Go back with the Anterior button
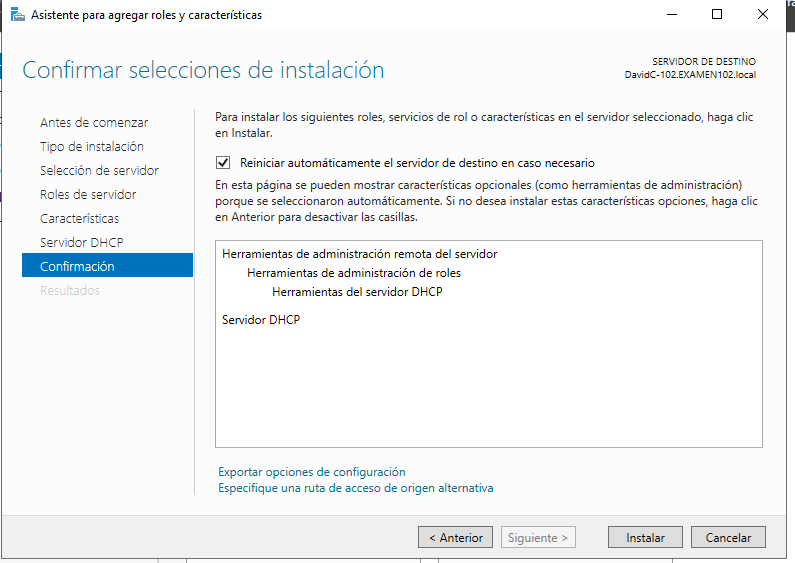The width and height of the screenshot is (795, 563). pos(455,537)
